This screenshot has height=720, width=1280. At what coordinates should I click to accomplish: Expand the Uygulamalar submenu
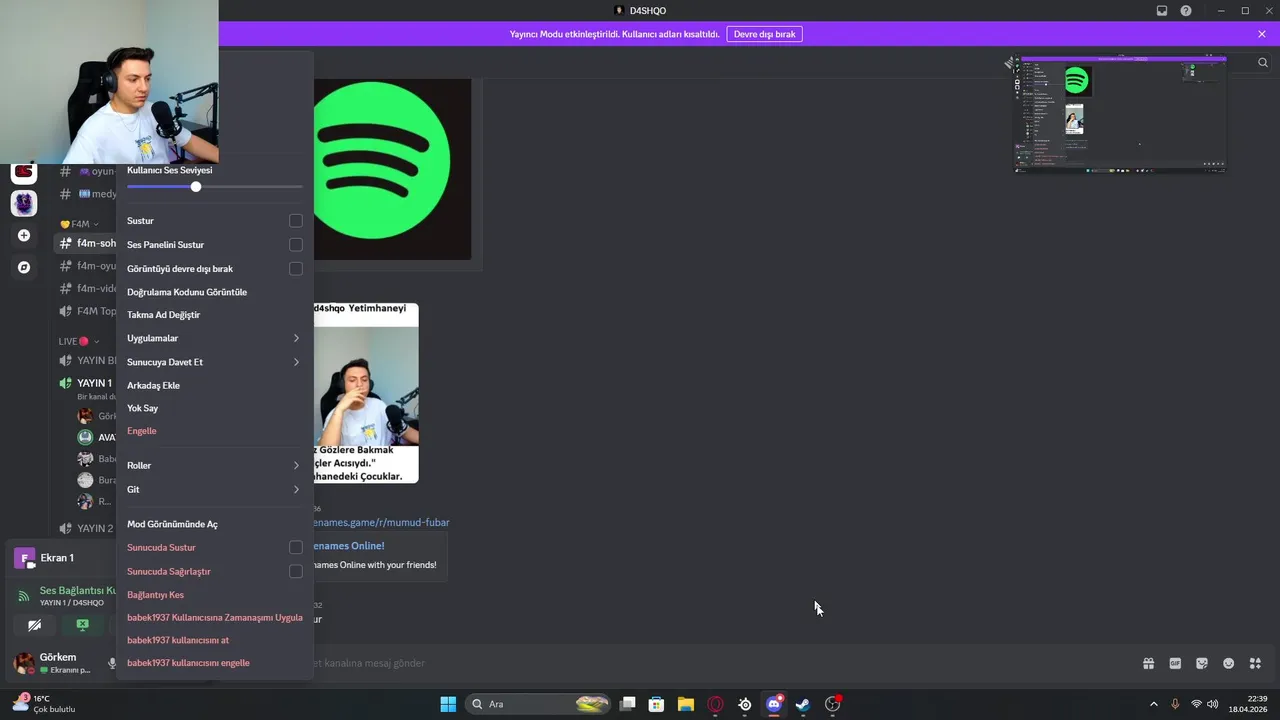[x=213, y=338]
